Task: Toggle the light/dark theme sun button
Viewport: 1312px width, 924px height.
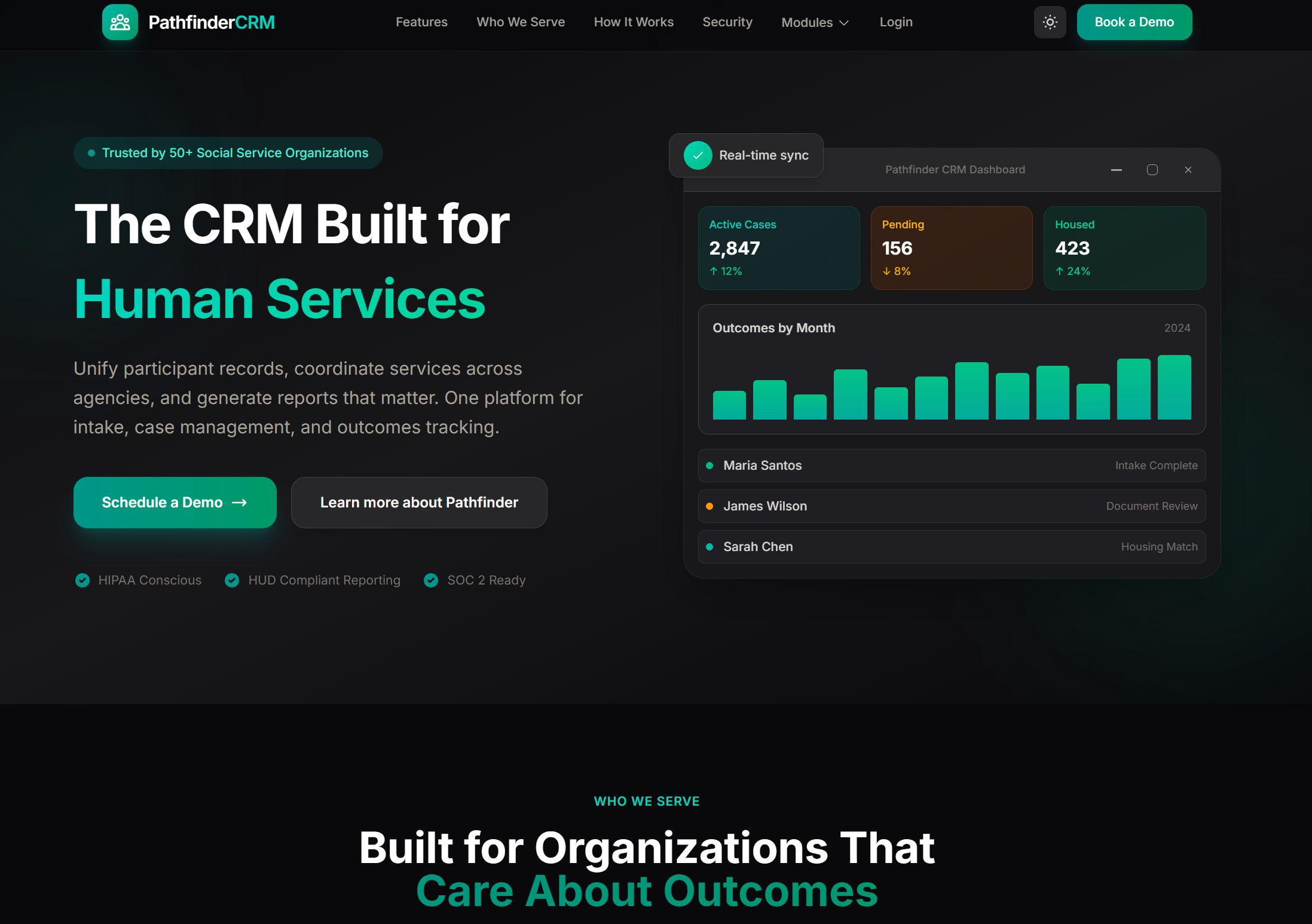Action: click(1050, 23)
